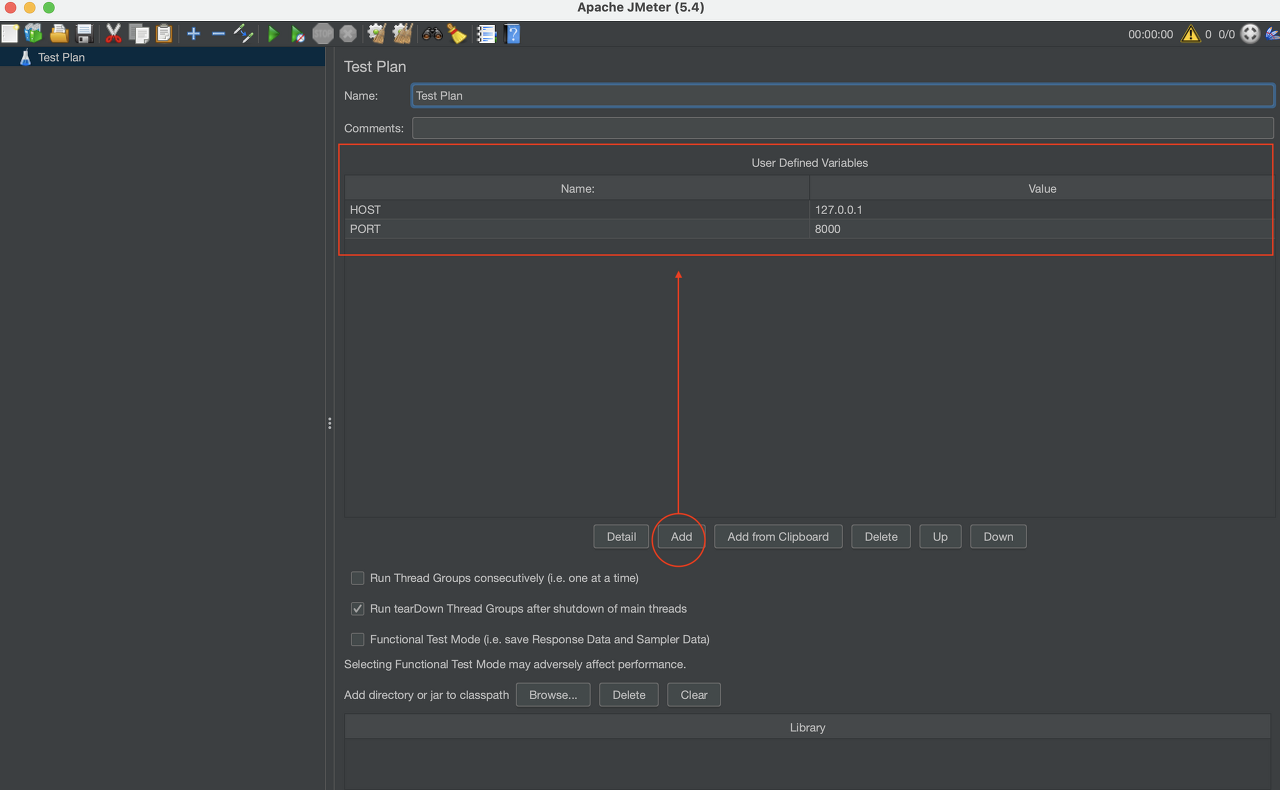Click the Add variable button
The height and width of the screenshot is (790, 1280).
coord(681,537)
